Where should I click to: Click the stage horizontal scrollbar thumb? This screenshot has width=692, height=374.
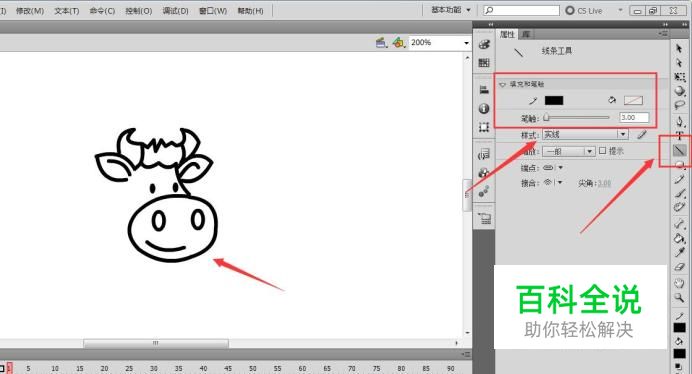click(156, 343)
